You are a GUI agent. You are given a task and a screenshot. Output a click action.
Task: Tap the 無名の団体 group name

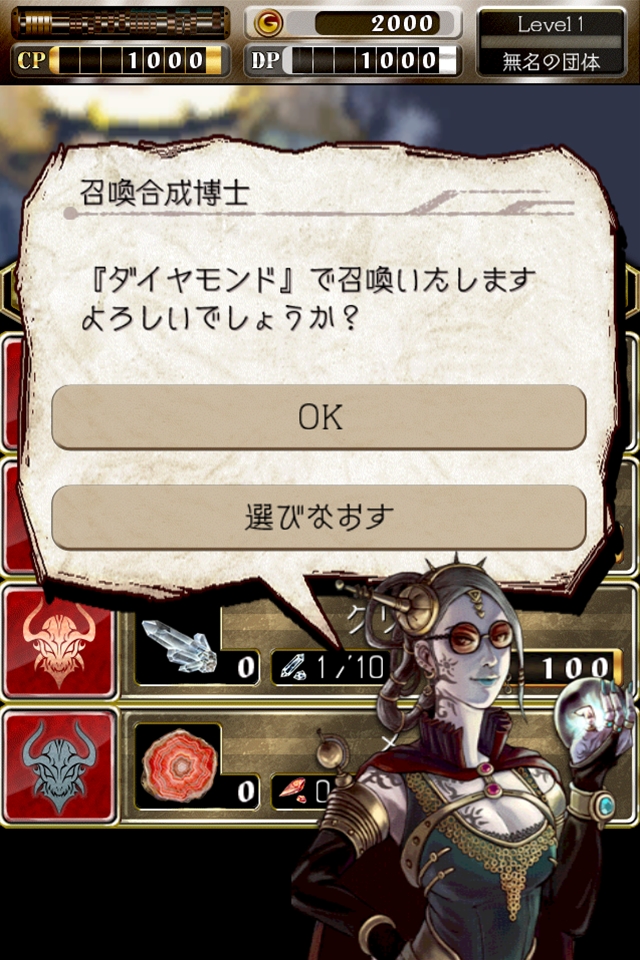551,62
